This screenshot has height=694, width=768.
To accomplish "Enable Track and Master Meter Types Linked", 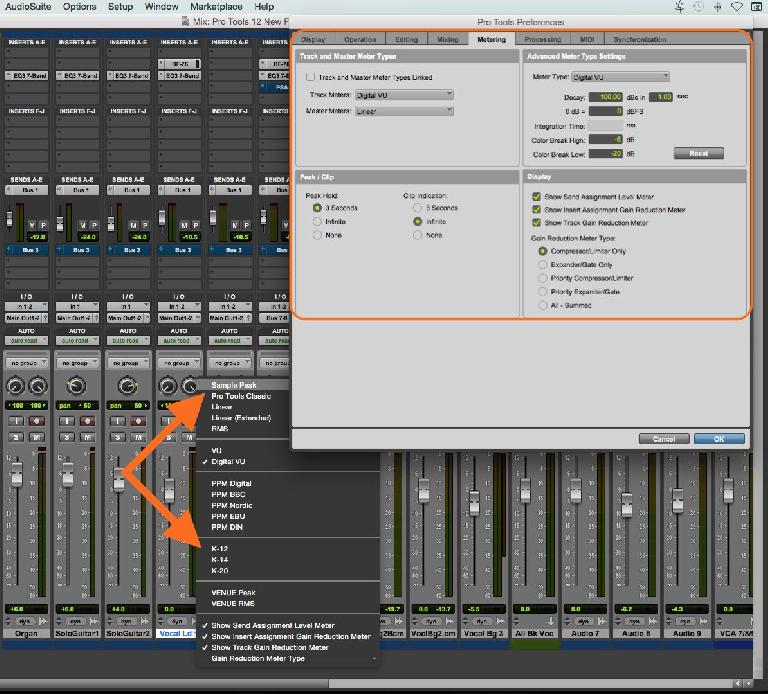I will pyautogui.click(x=310, y=77).
